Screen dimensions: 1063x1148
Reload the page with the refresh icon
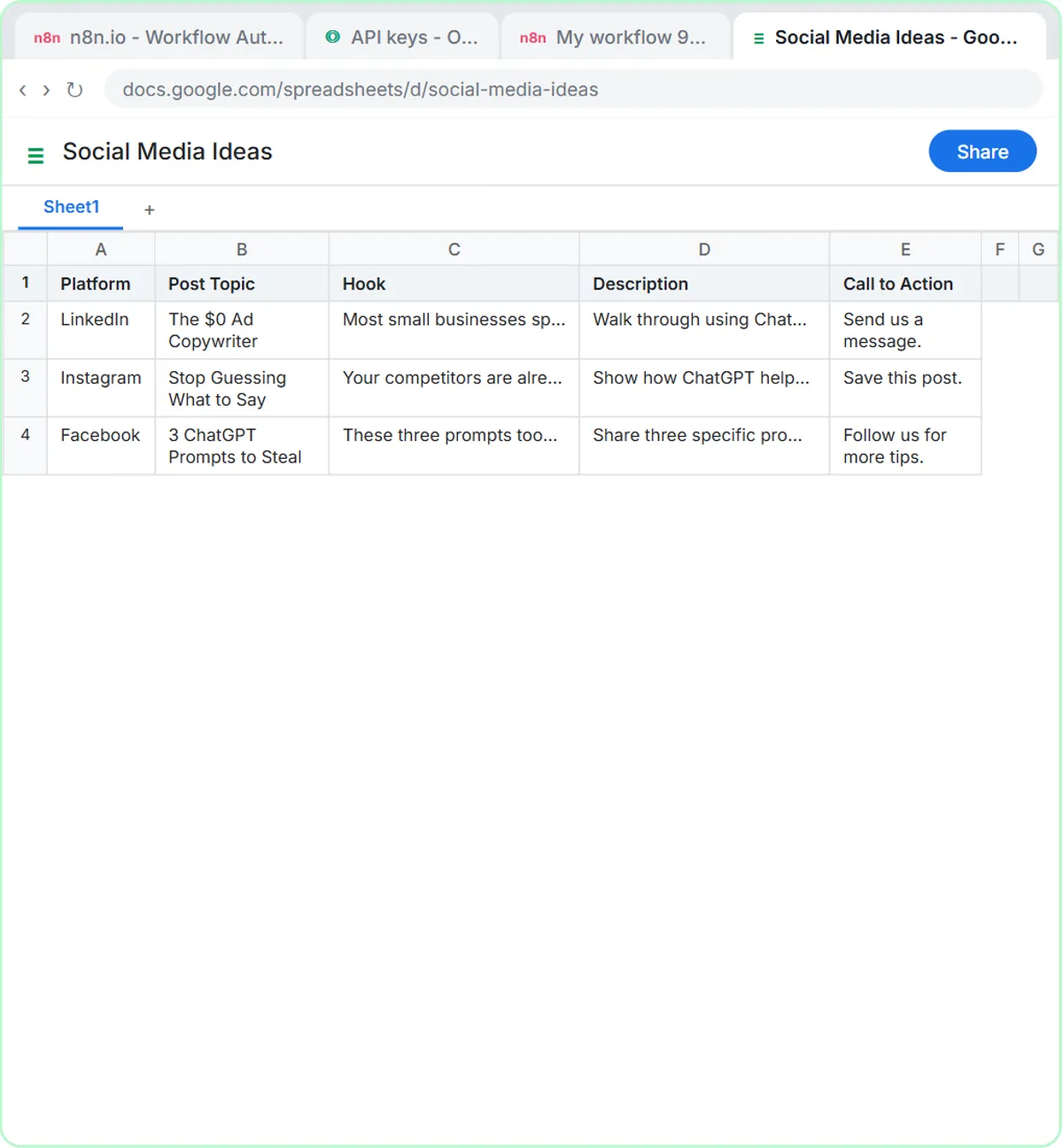[x=74, y=89]
